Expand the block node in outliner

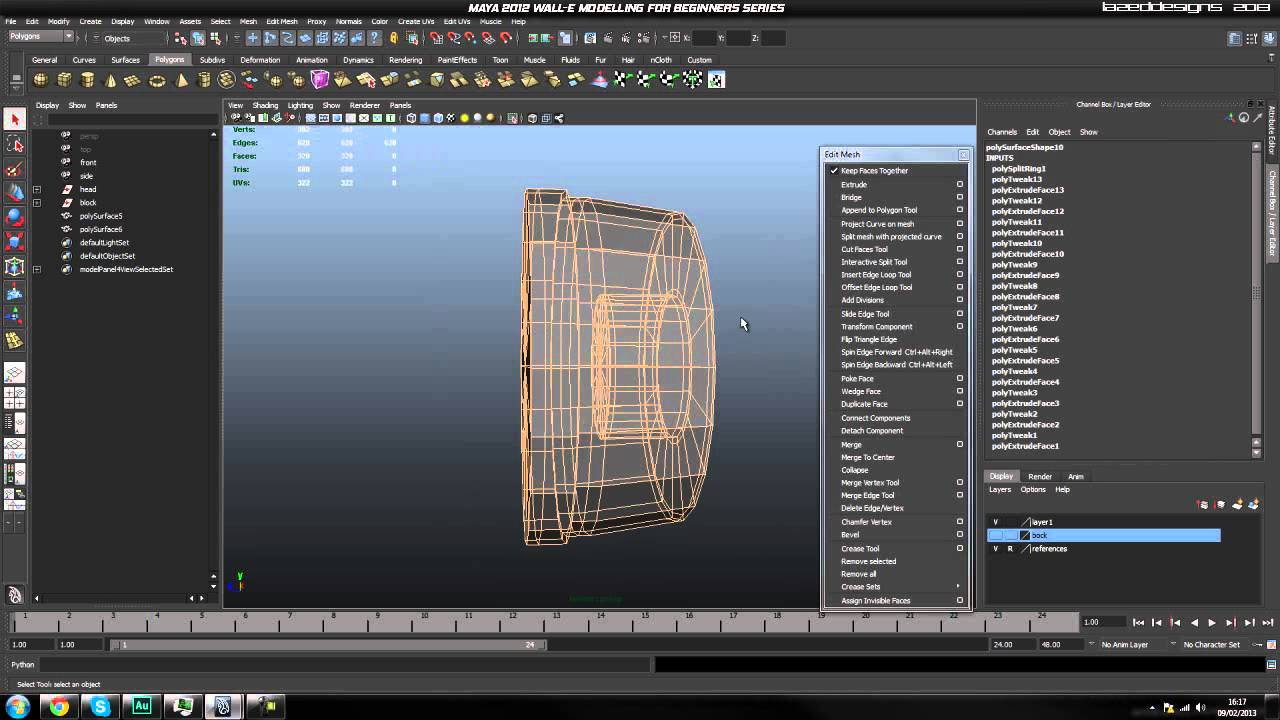tap(37, 203)
